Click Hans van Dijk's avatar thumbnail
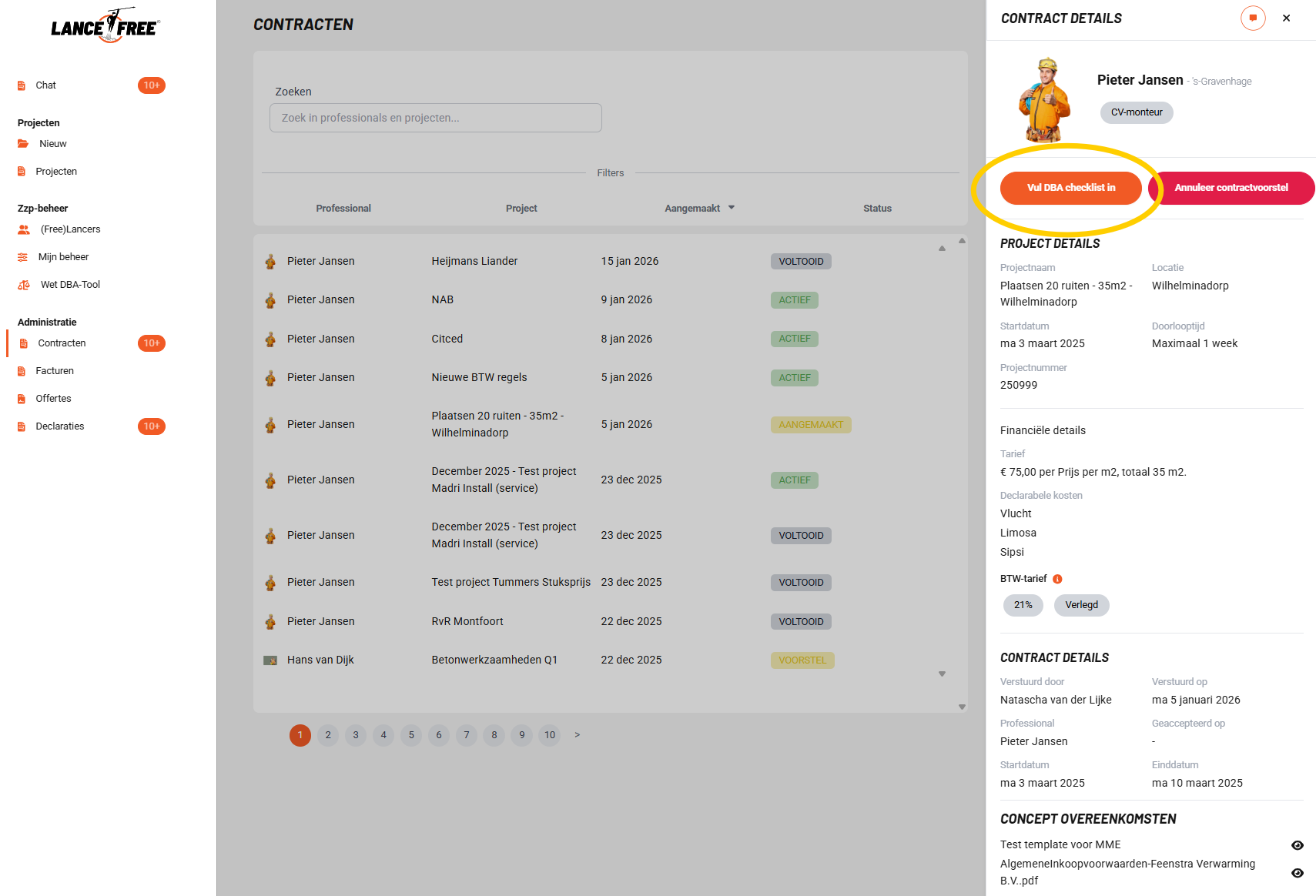 270,660
